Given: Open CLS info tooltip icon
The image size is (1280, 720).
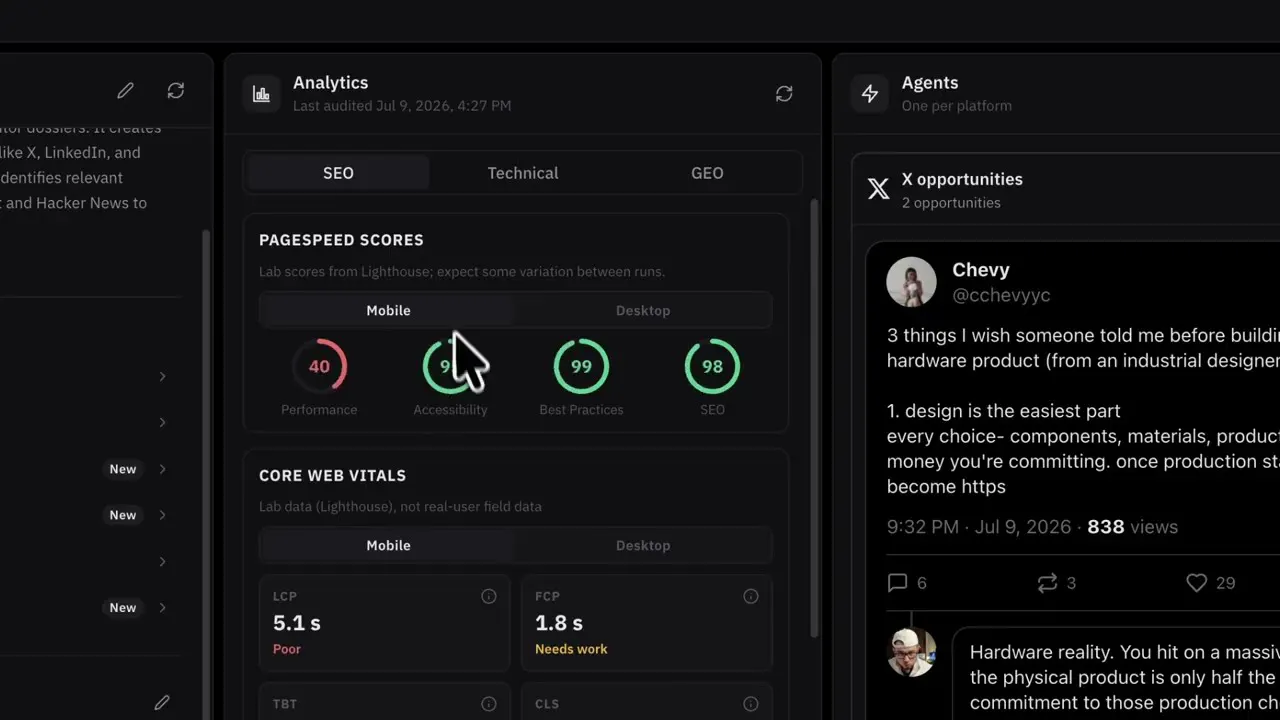Looking at the screenshot, I should click(x=751, y=704).
